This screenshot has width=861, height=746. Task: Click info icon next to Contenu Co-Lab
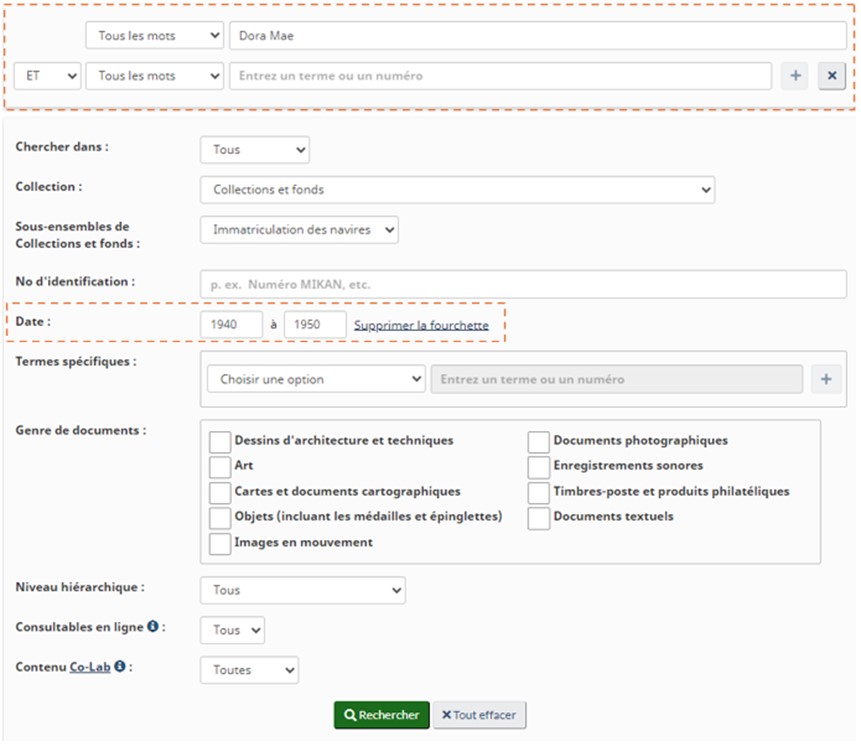coord(120,666)
